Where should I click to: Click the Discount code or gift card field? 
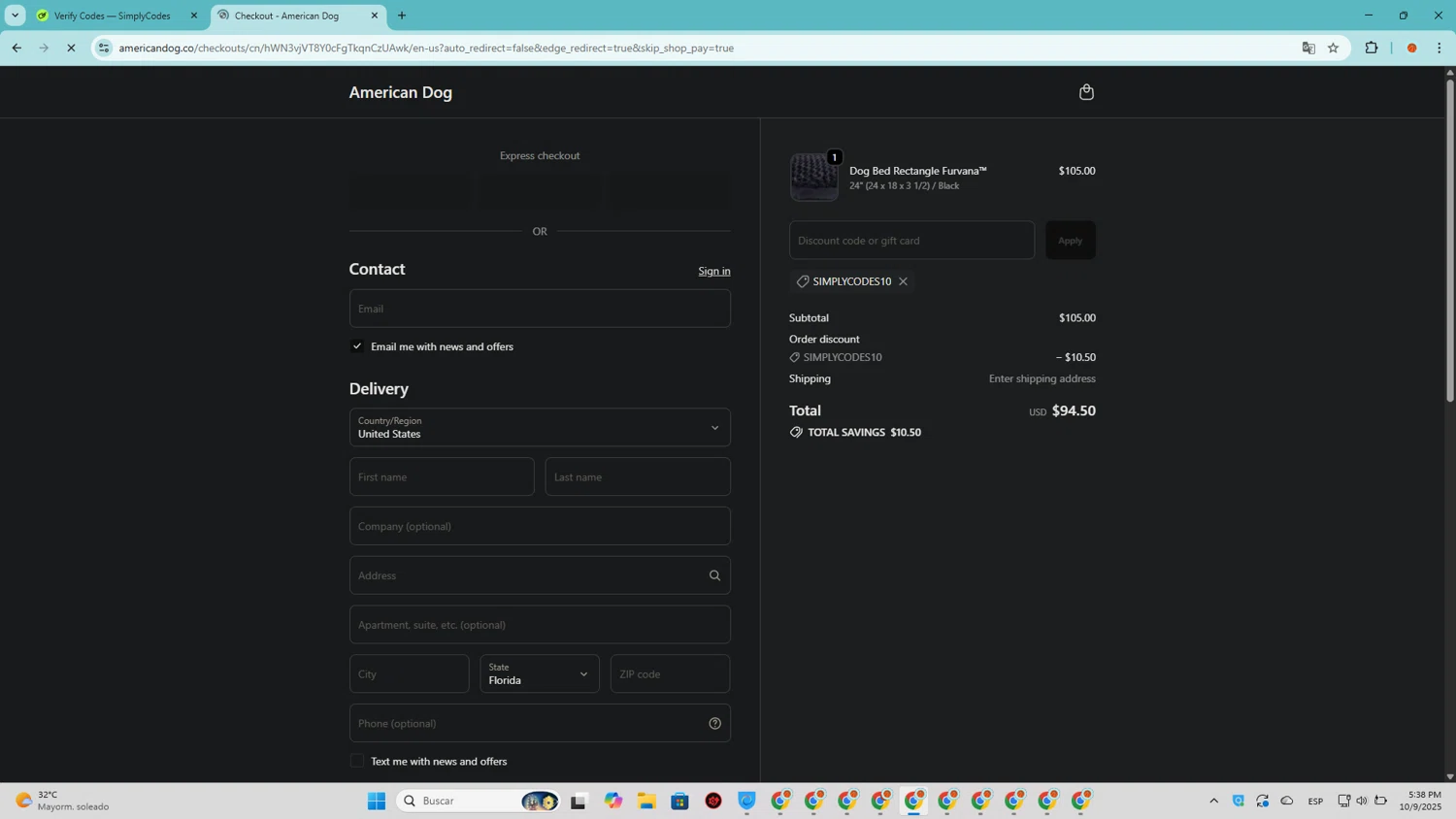(x=911, y=241)
